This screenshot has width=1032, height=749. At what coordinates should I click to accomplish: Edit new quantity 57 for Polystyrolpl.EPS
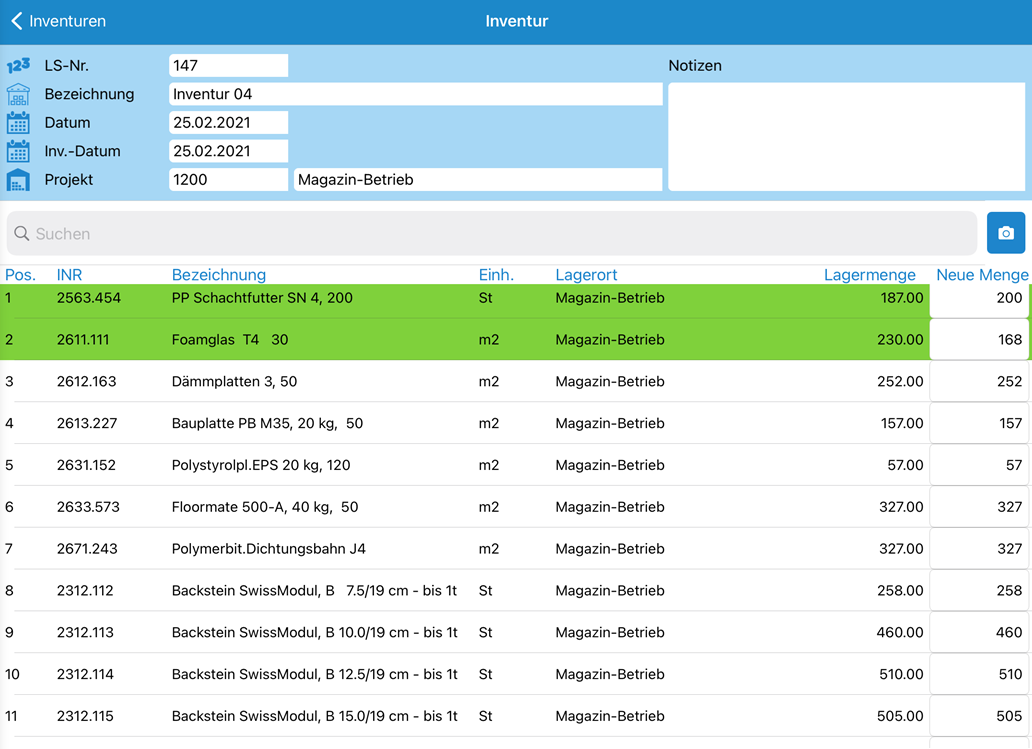[x=979, y=465]
